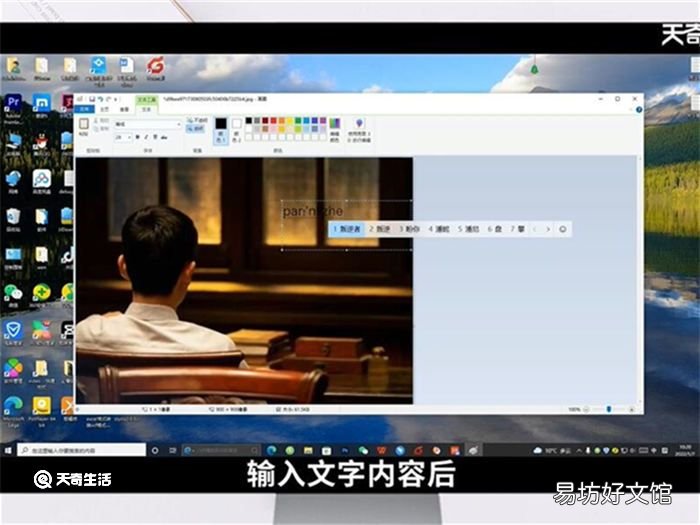Screen dimensions: 700x525
Task: Select Color 2 background box
Action: click(237, 130)
